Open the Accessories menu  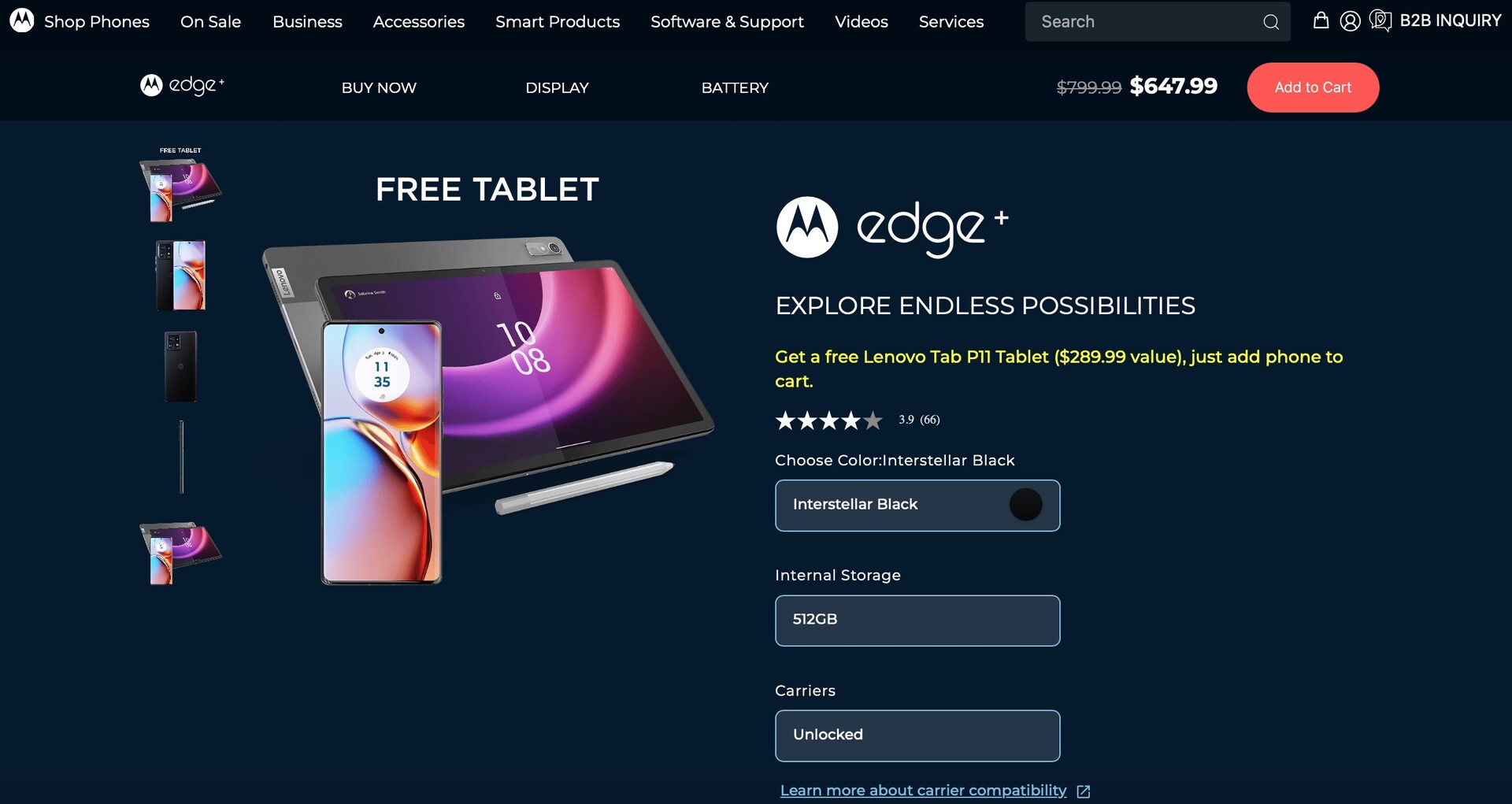click(419, 22)
